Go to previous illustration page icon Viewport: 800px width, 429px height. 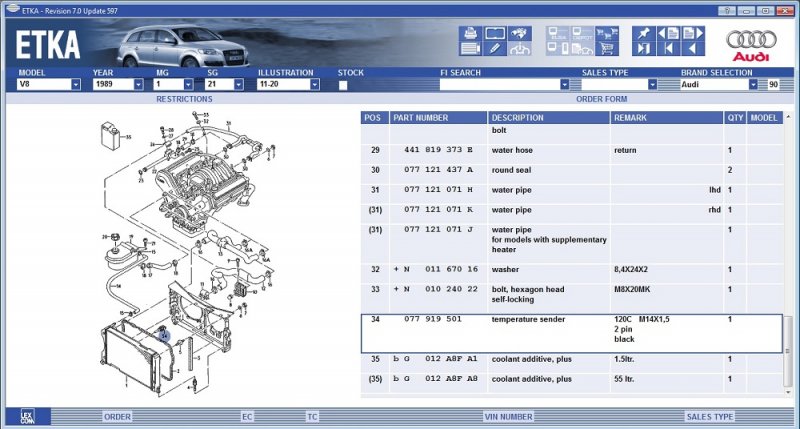click(668, 33)
